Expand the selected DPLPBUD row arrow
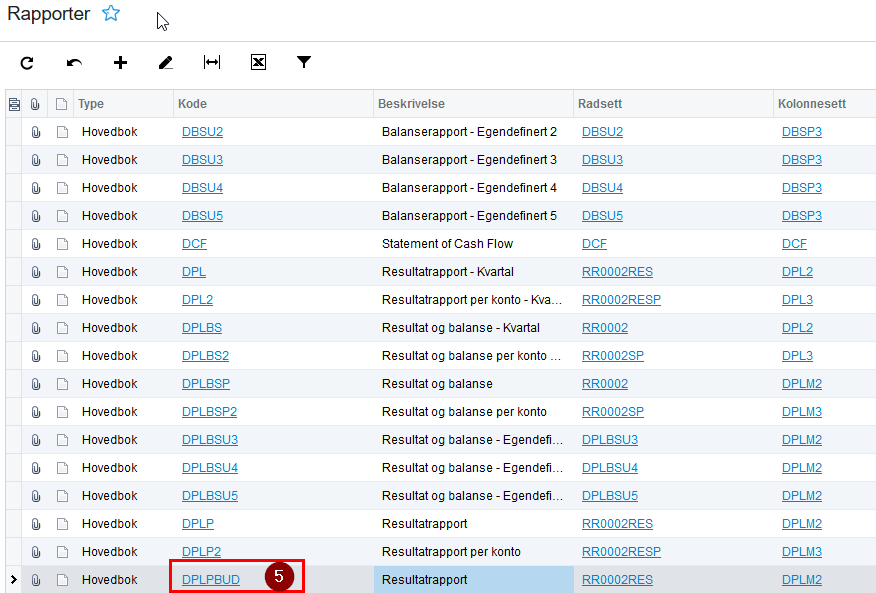This screenshot has width=876, height=593. (13, 580)
